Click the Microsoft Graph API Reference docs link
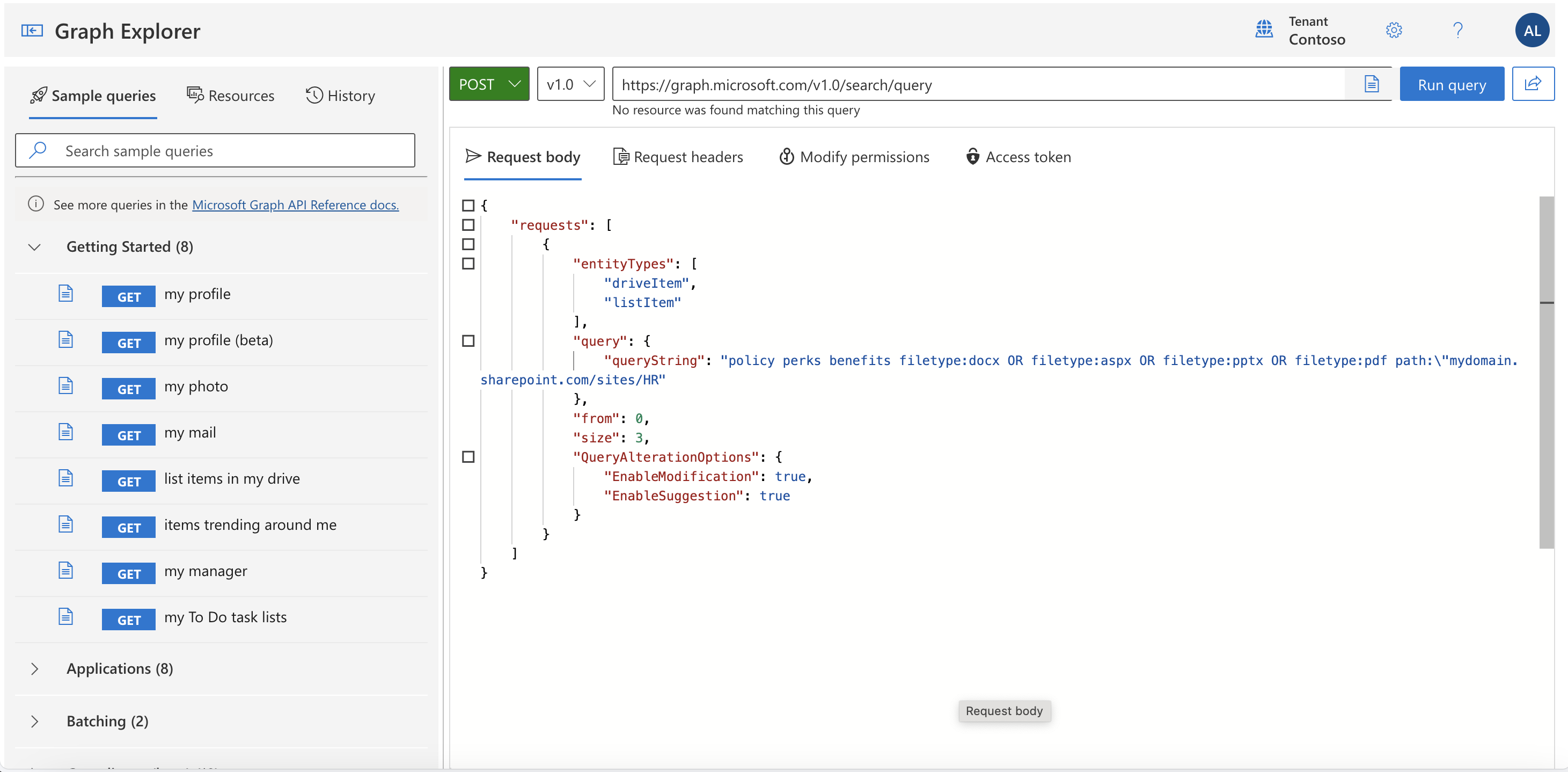Image resolution: width=1568 pixels, height=772 pixels. tap(295, 204)
